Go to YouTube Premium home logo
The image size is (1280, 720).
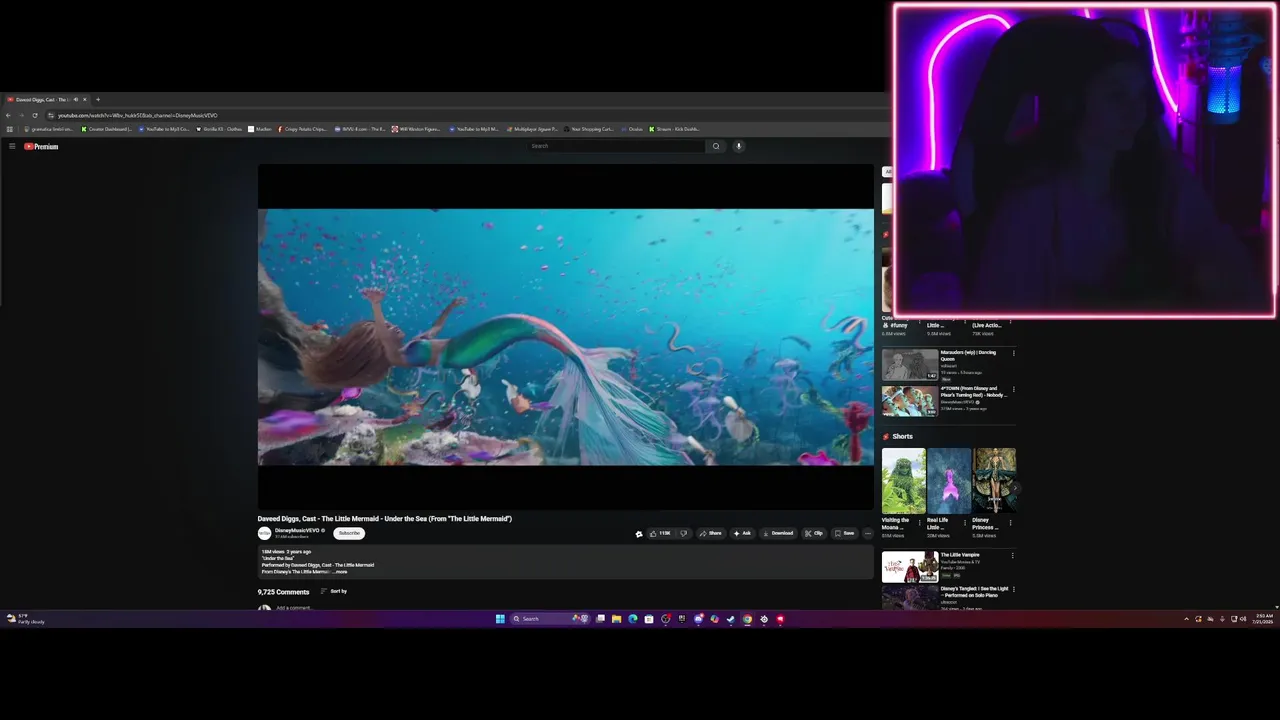click(x=41, y=146)
